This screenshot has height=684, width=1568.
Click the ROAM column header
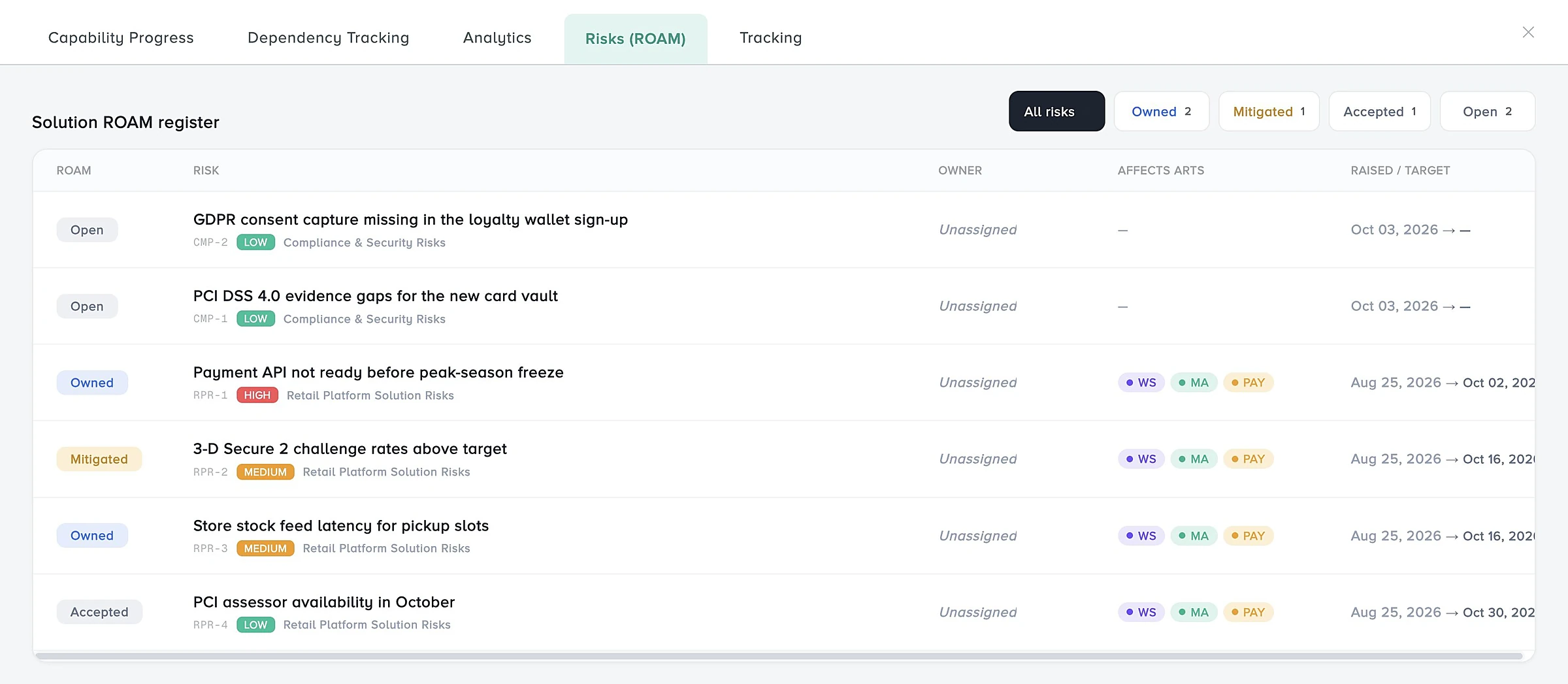[74, 171]
